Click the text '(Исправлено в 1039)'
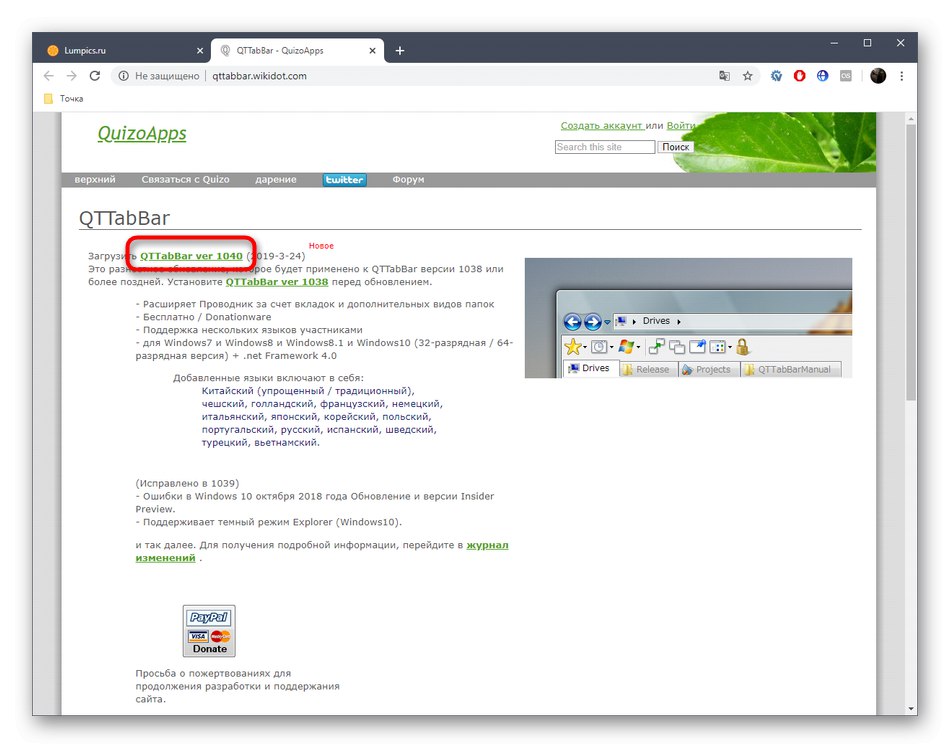This screenshot has width=950, height=748. point(187,483)
